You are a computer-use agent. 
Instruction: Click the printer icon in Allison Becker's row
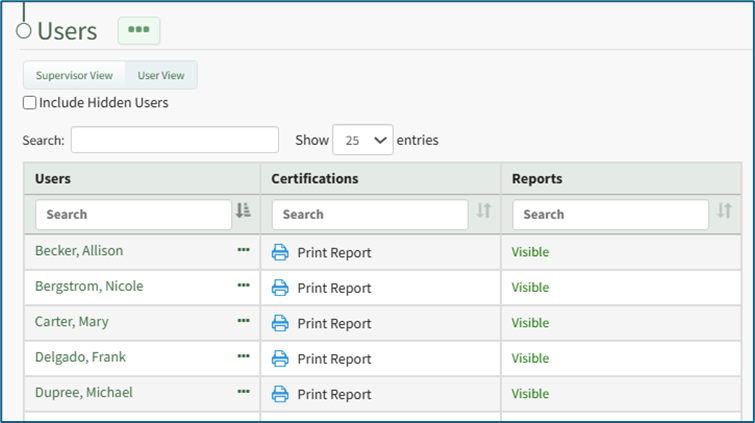[280, 252]
